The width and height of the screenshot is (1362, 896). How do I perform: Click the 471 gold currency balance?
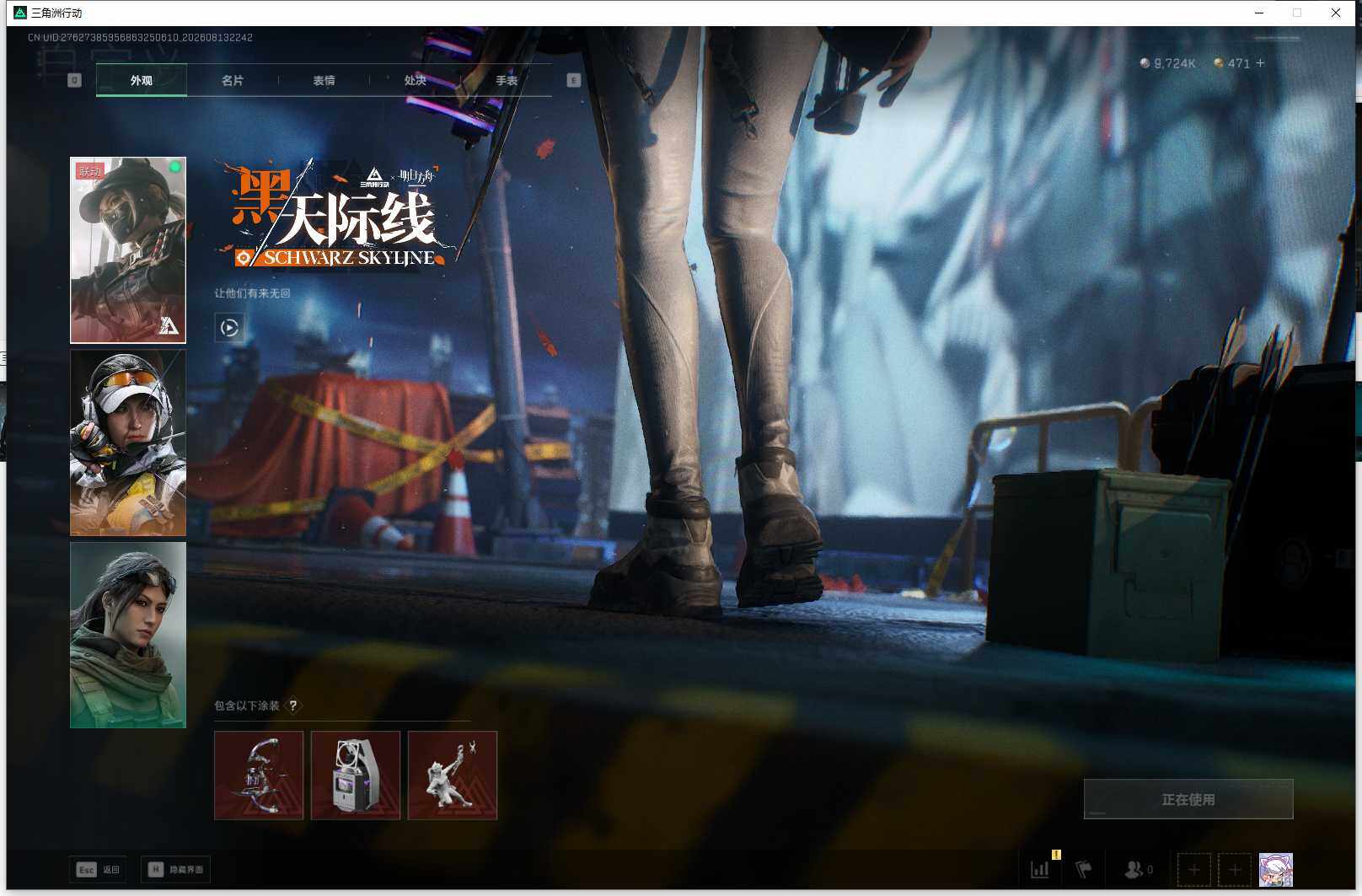1231,63
